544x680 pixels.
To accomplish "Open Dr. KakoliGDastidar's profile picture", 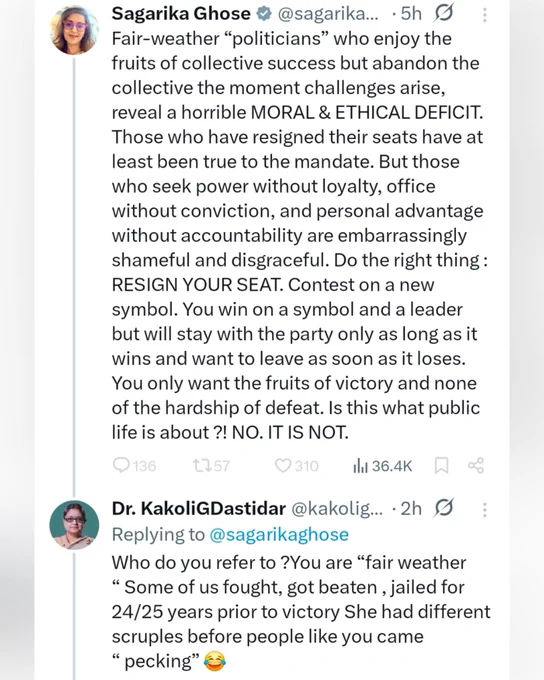I will pos(75,525).
